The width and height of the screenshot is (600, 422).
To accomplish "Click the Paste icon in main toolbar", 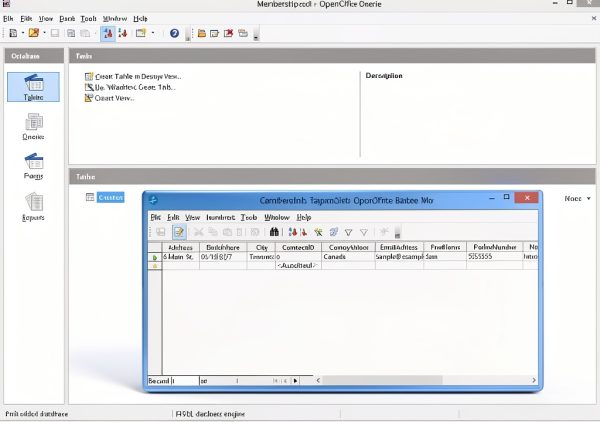I will tap(85, 33).
